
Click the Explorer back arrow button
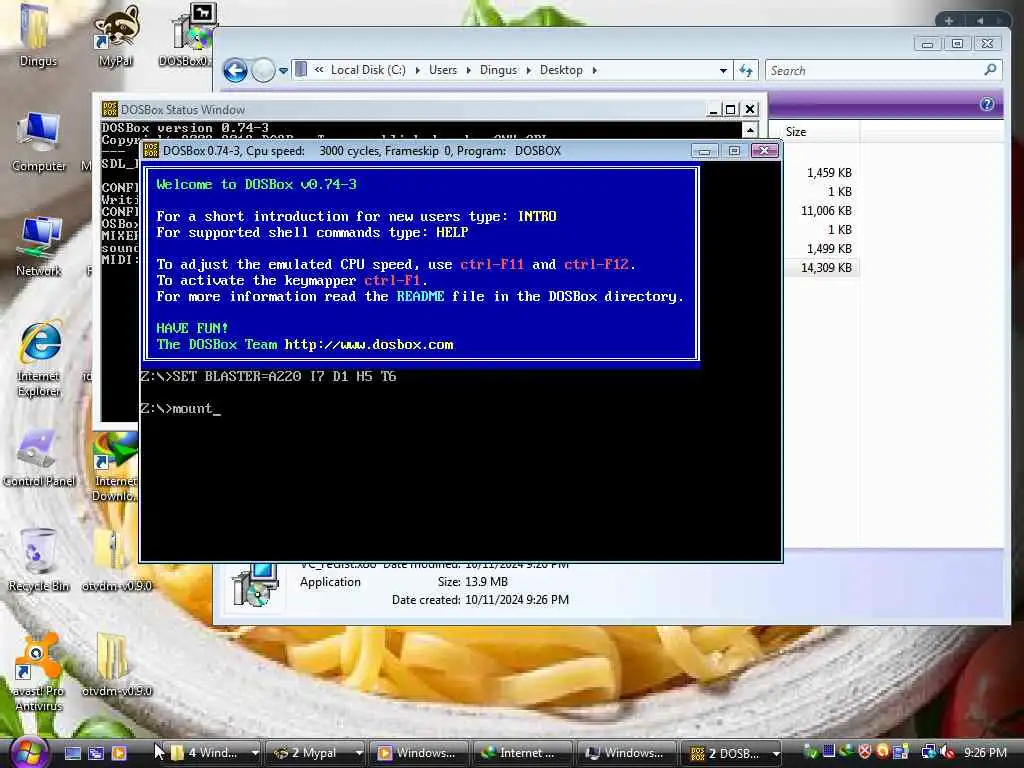click(x=235, y=70)
